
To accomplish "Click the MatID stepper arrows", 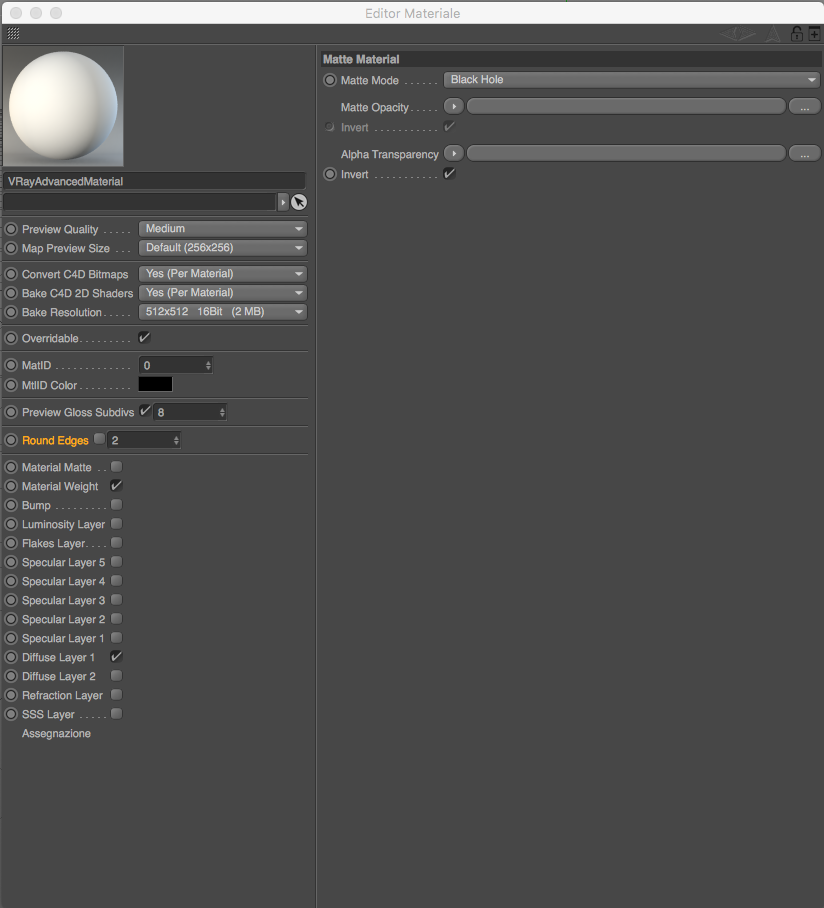I will point(208,365).
